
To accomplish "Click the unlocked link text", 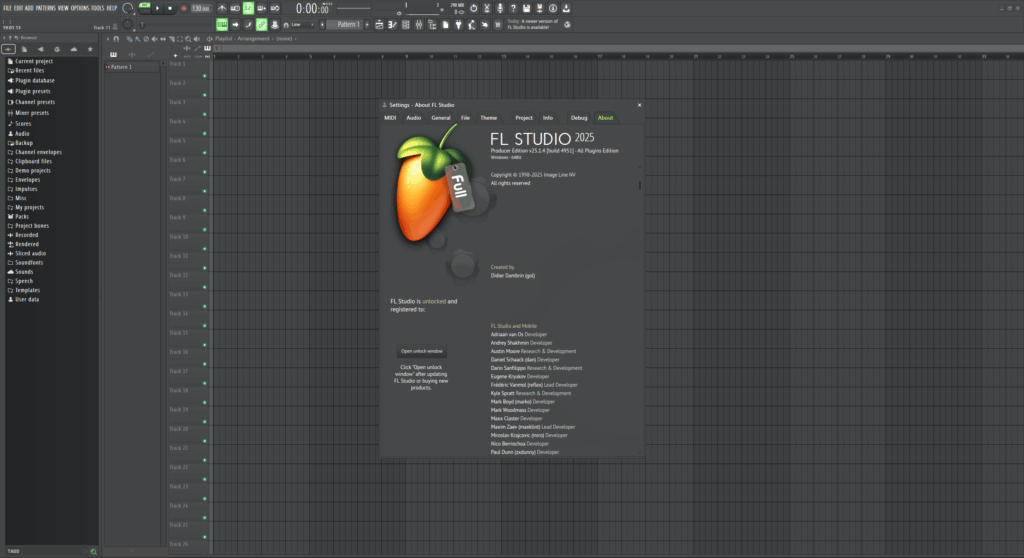I will [434, 302].
